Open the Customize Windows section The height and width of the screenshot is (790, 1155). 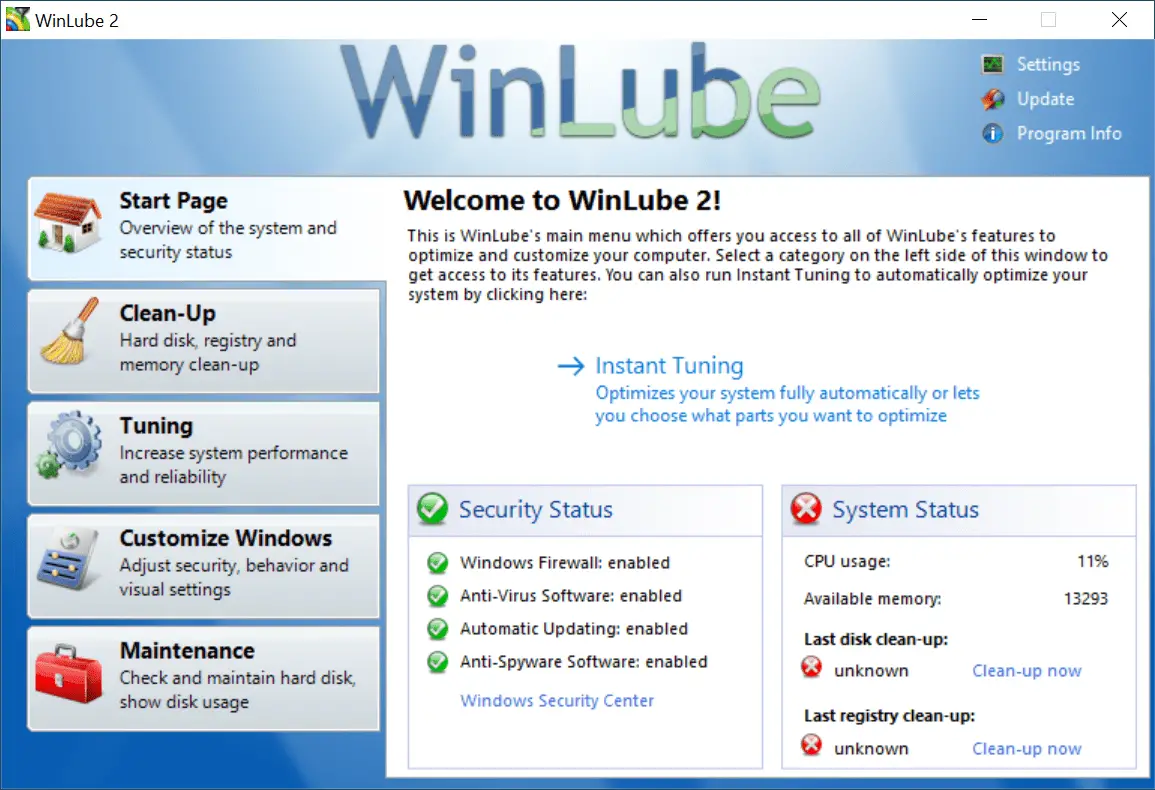(x=204, y=566)
